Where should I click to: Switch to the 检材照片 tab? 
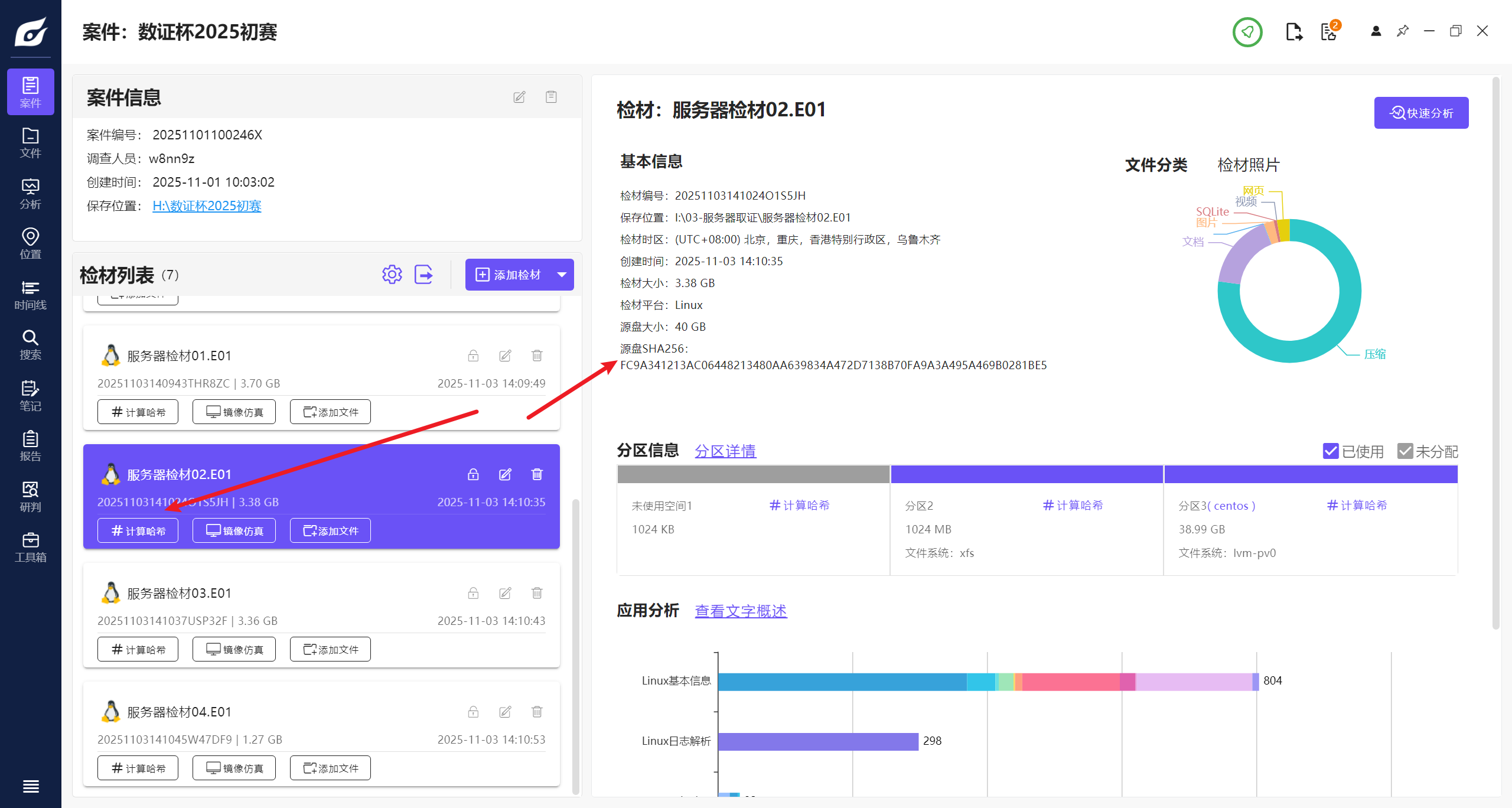coord(1248,165)
